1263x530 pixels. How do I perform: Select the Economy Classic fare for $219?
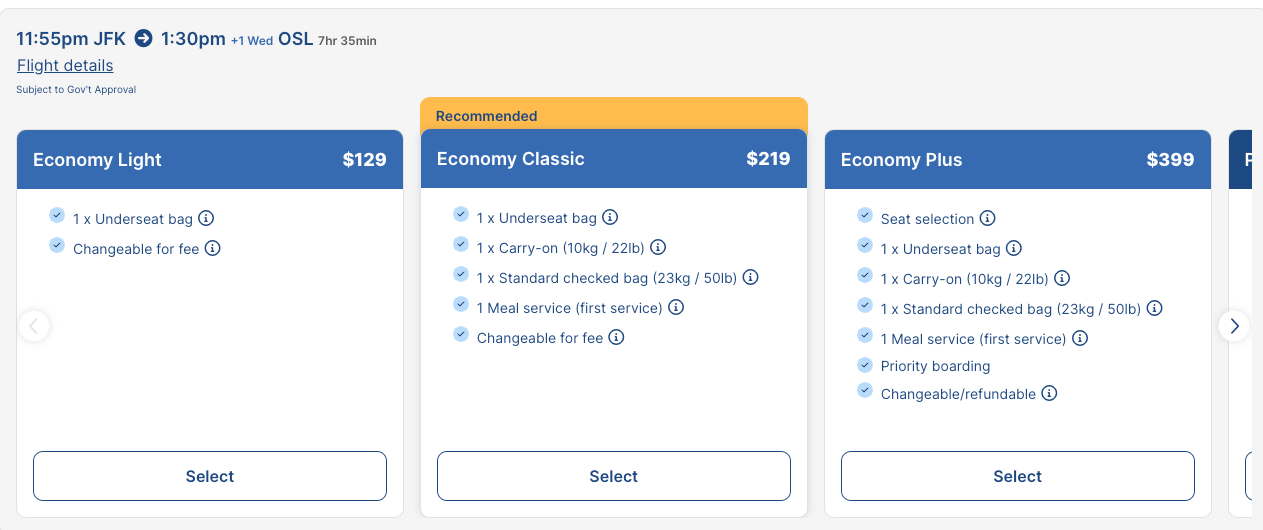pos(614,476)
